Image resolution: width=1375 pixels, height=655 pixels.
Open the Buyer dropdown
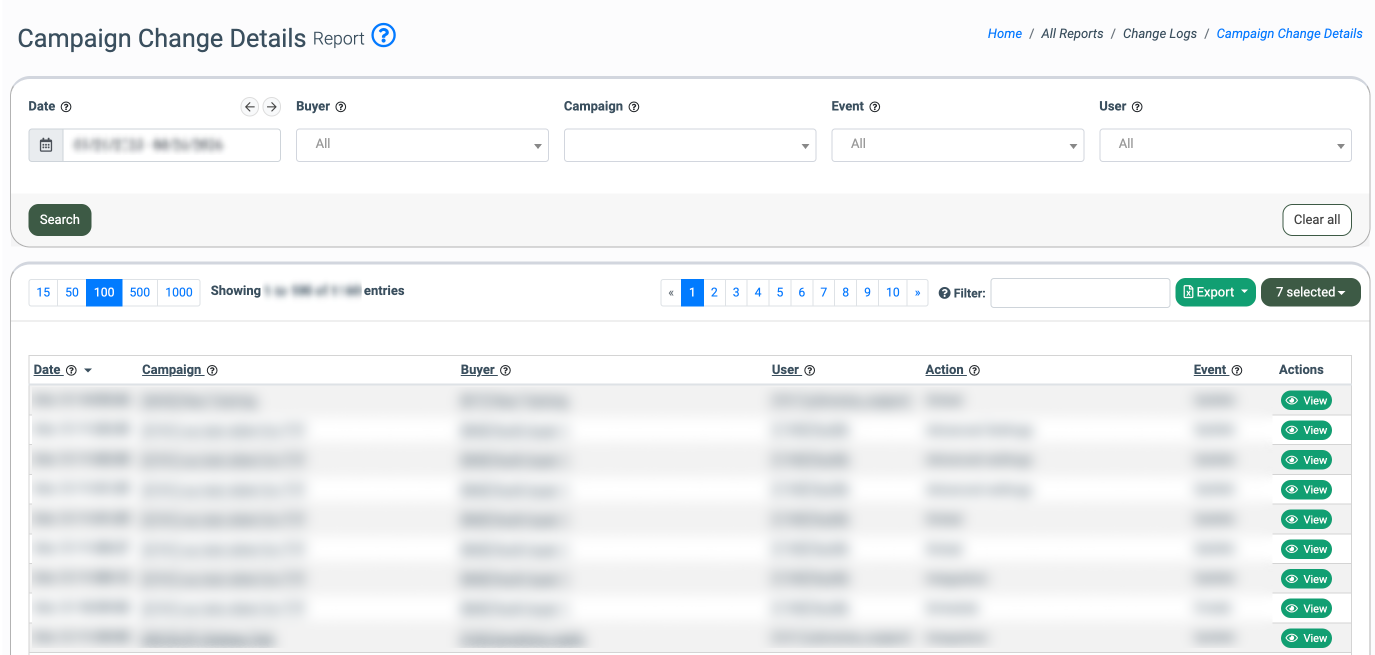422,145
